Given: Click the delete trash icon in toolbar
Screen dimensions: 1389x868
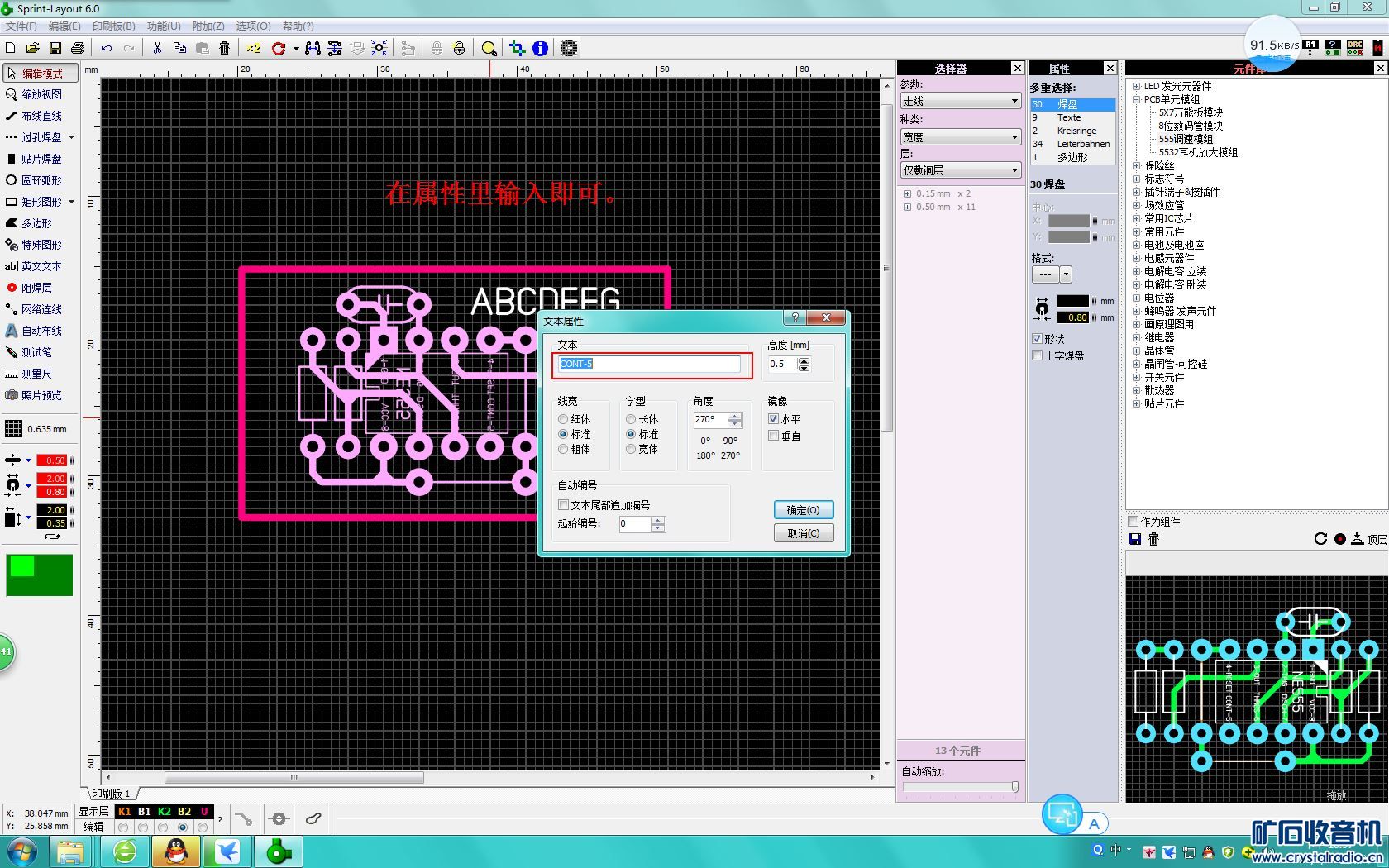Looking at the screenshot, I should [224, 49].
